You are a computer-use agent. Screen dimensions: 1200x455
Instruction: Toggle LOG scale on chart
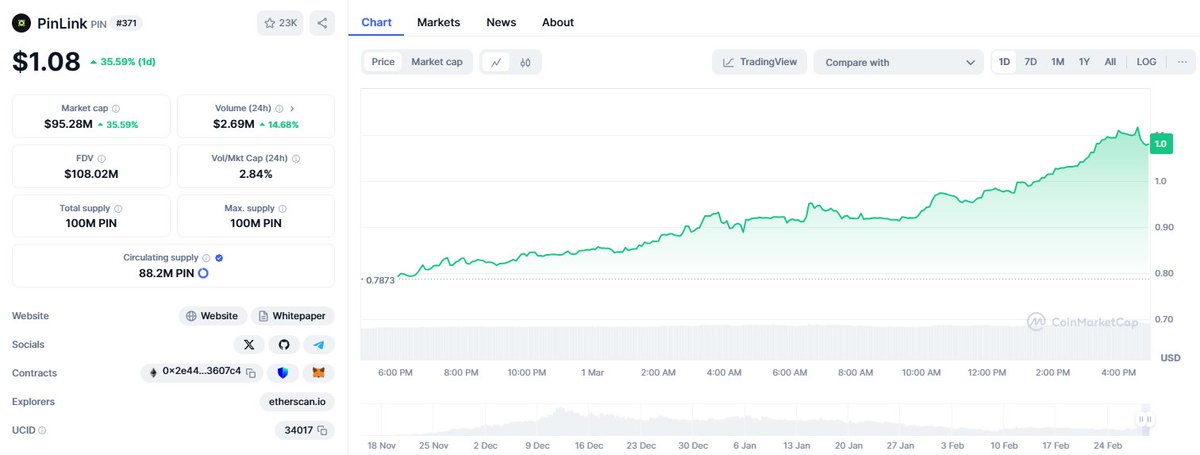[1146, 62]
